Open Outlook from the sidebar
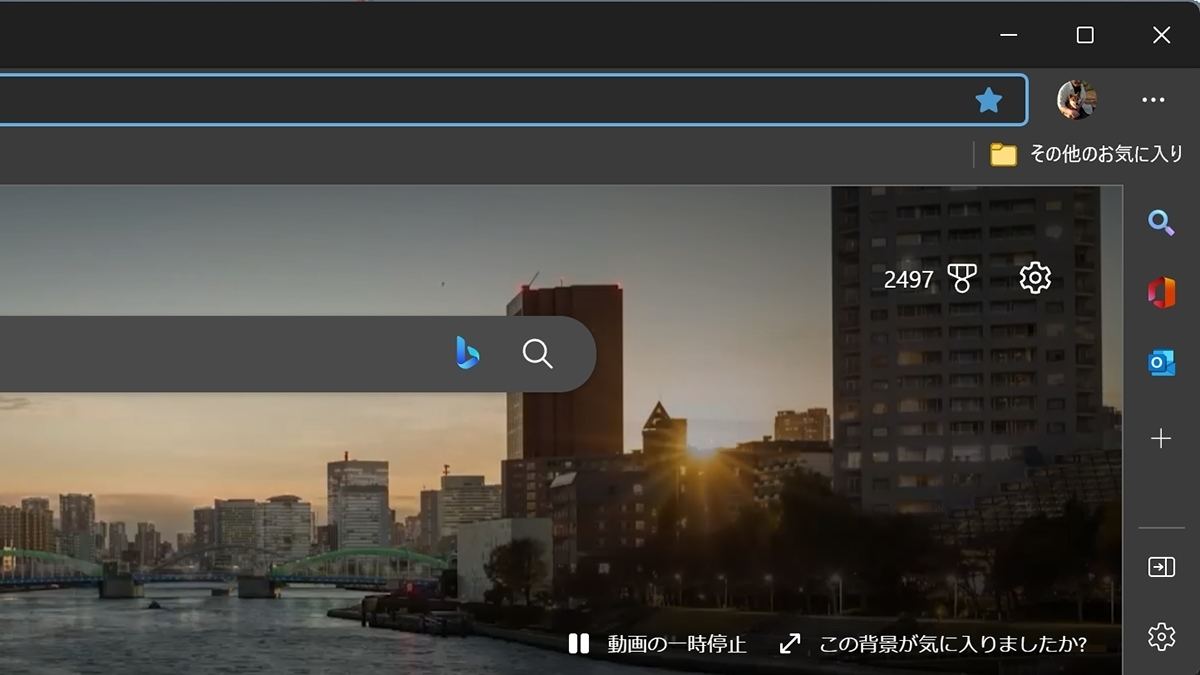1200x675 pixels. (x=1161, y=363)
